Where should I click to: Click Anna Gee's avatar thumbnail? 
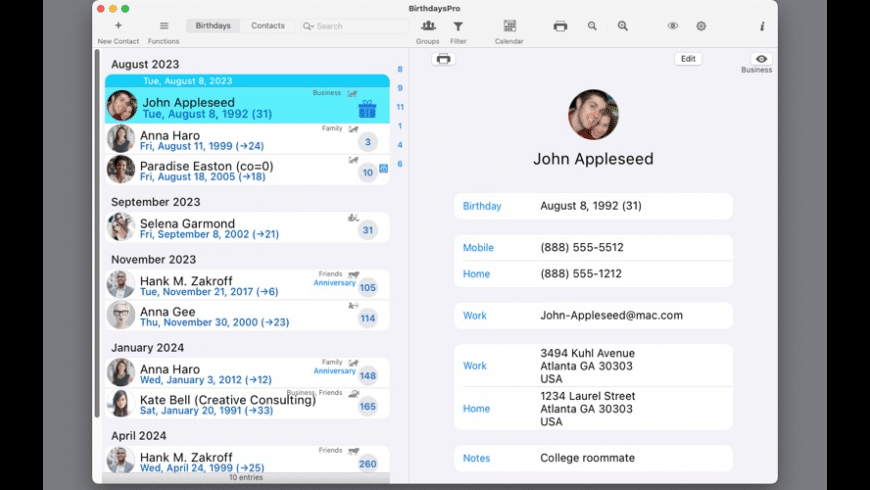[120, 315]
